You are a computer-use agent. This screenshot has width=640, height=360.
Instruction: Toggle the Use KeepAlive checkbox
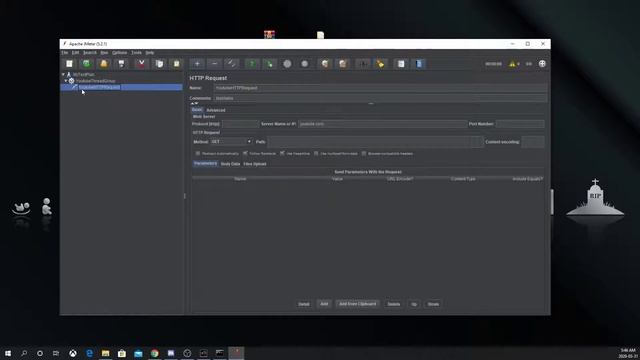(x=282, y=153)
